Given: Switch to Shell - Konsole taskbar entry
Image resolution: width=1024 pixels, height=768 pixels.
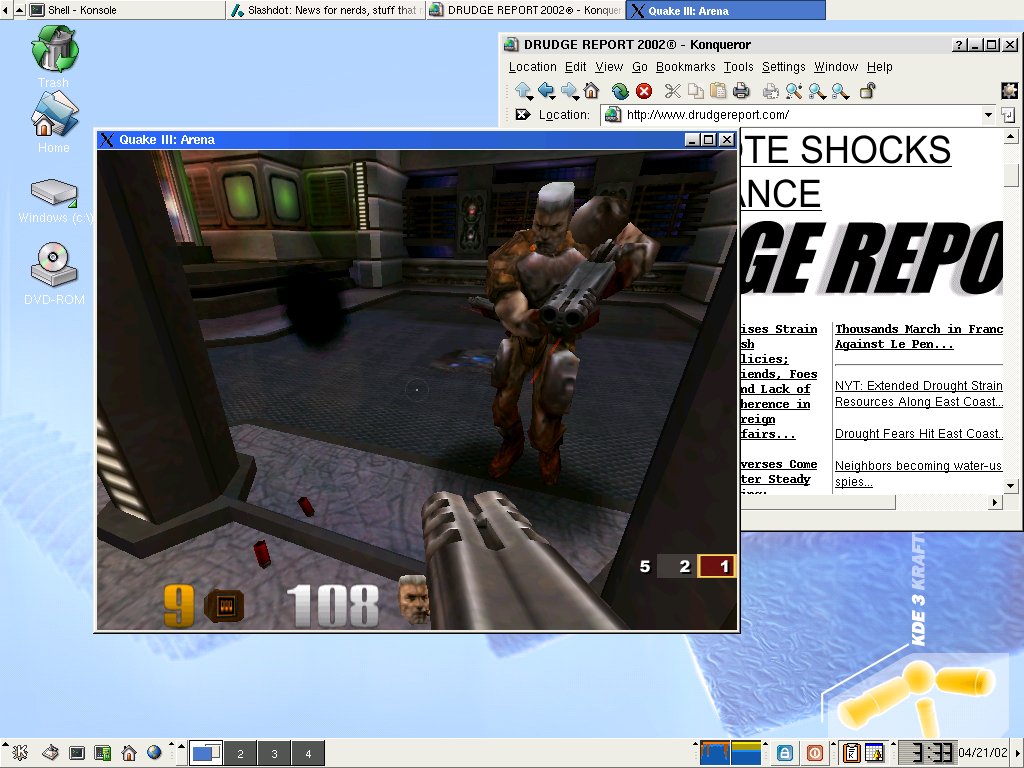Looking at the screenshot, I should (x=125, y=10).
